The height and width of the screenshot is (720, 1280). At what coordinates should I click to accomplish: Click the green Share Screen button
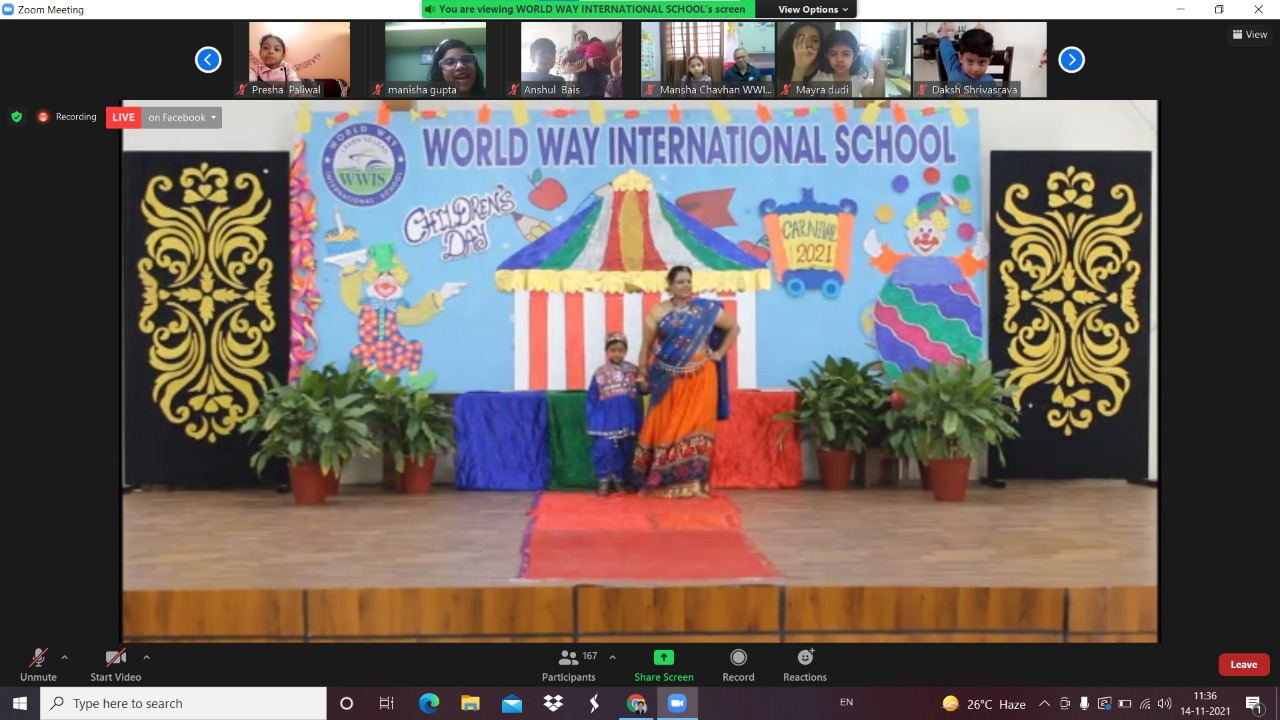[664, 664]
